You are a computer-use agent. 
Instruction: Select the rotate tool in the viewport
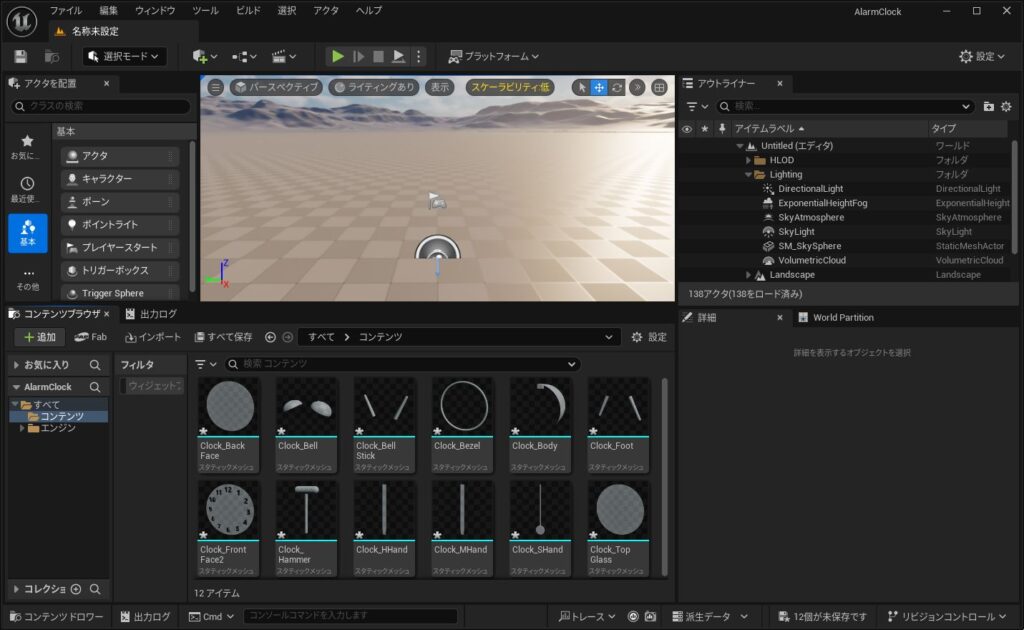(x=616, y=87)
